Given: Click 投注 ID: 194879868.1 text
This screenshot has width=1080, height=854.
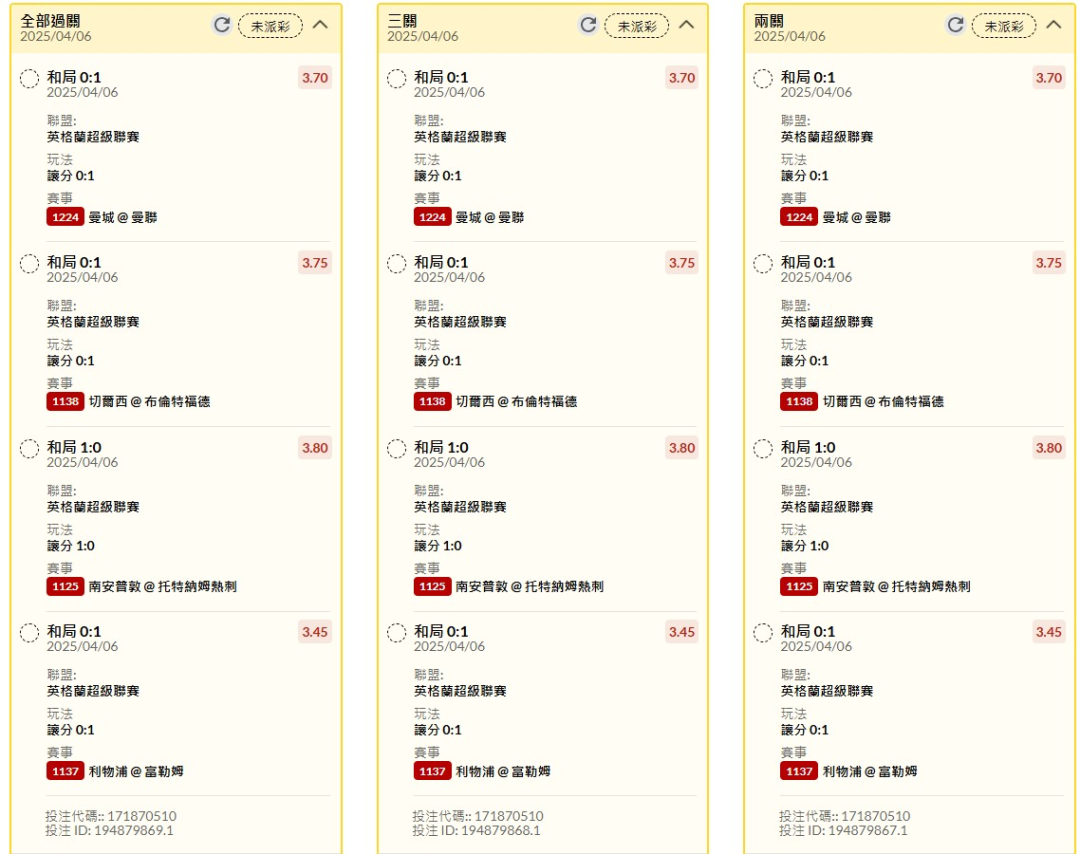Looking at the screenshot, I should [x=477, y=831].
